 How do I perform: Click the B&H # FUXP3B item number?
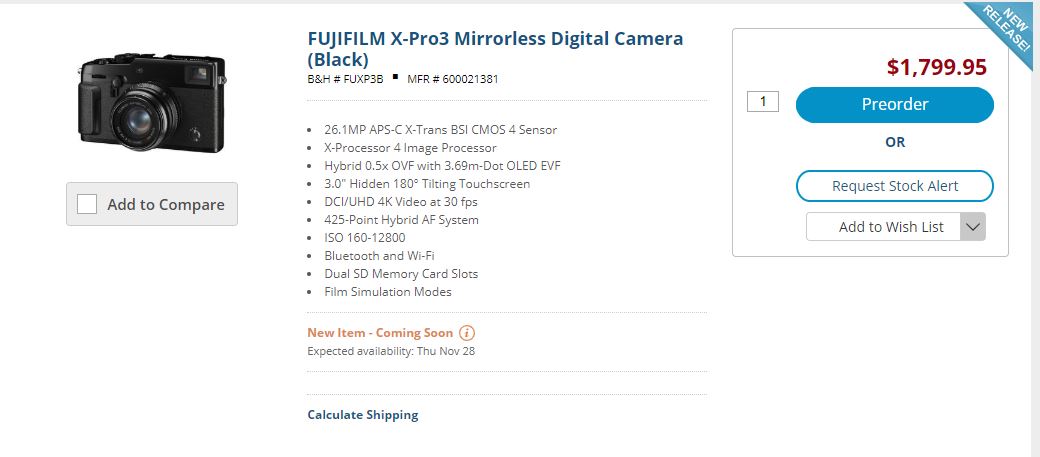pyautogui.click(x=345, y=80)
